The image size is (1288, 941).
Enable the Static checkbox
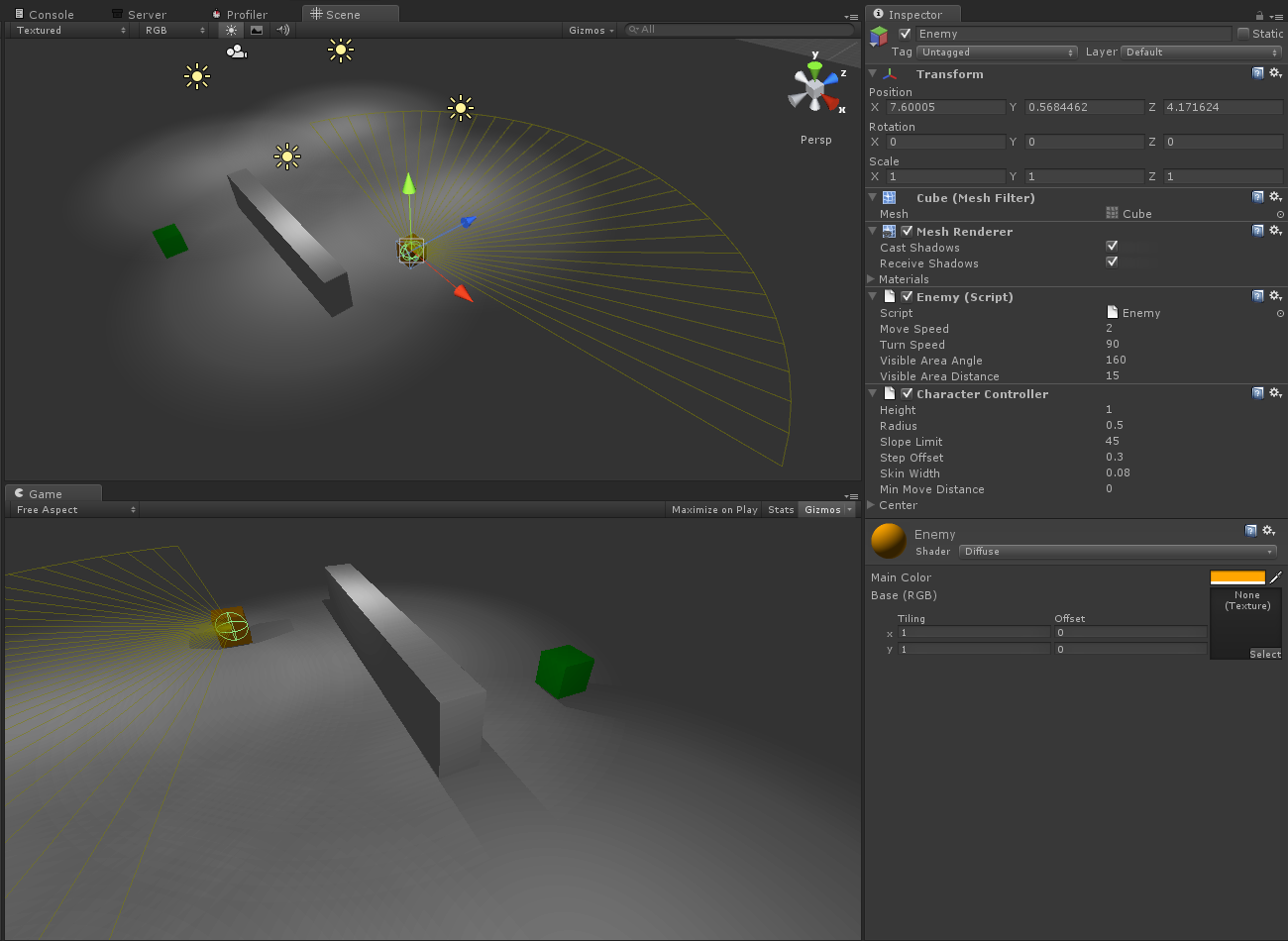pyautogui.click(x=1243, y=34)
